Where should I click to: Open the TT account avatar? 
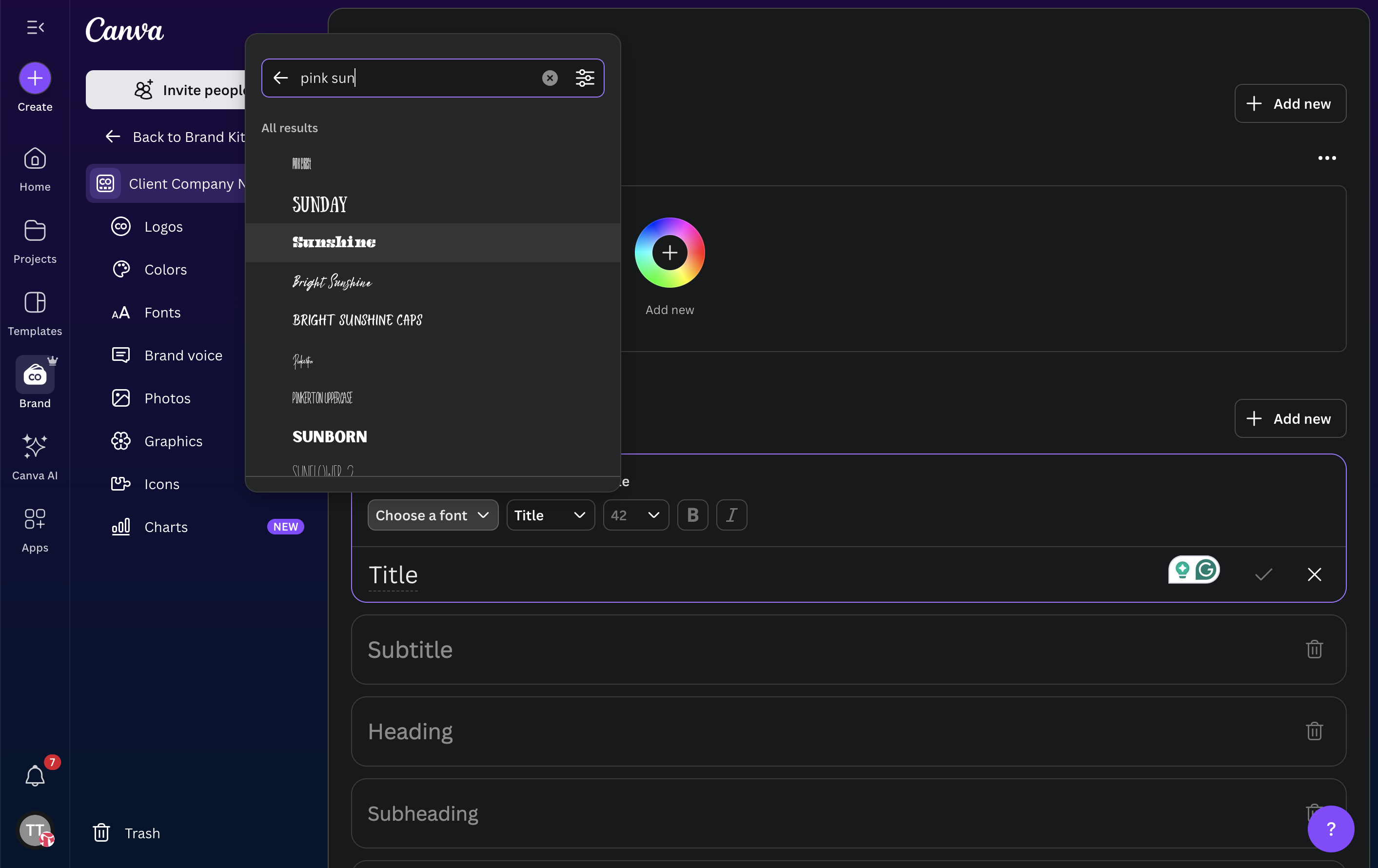pyautogui.click(x=36, y=829)
